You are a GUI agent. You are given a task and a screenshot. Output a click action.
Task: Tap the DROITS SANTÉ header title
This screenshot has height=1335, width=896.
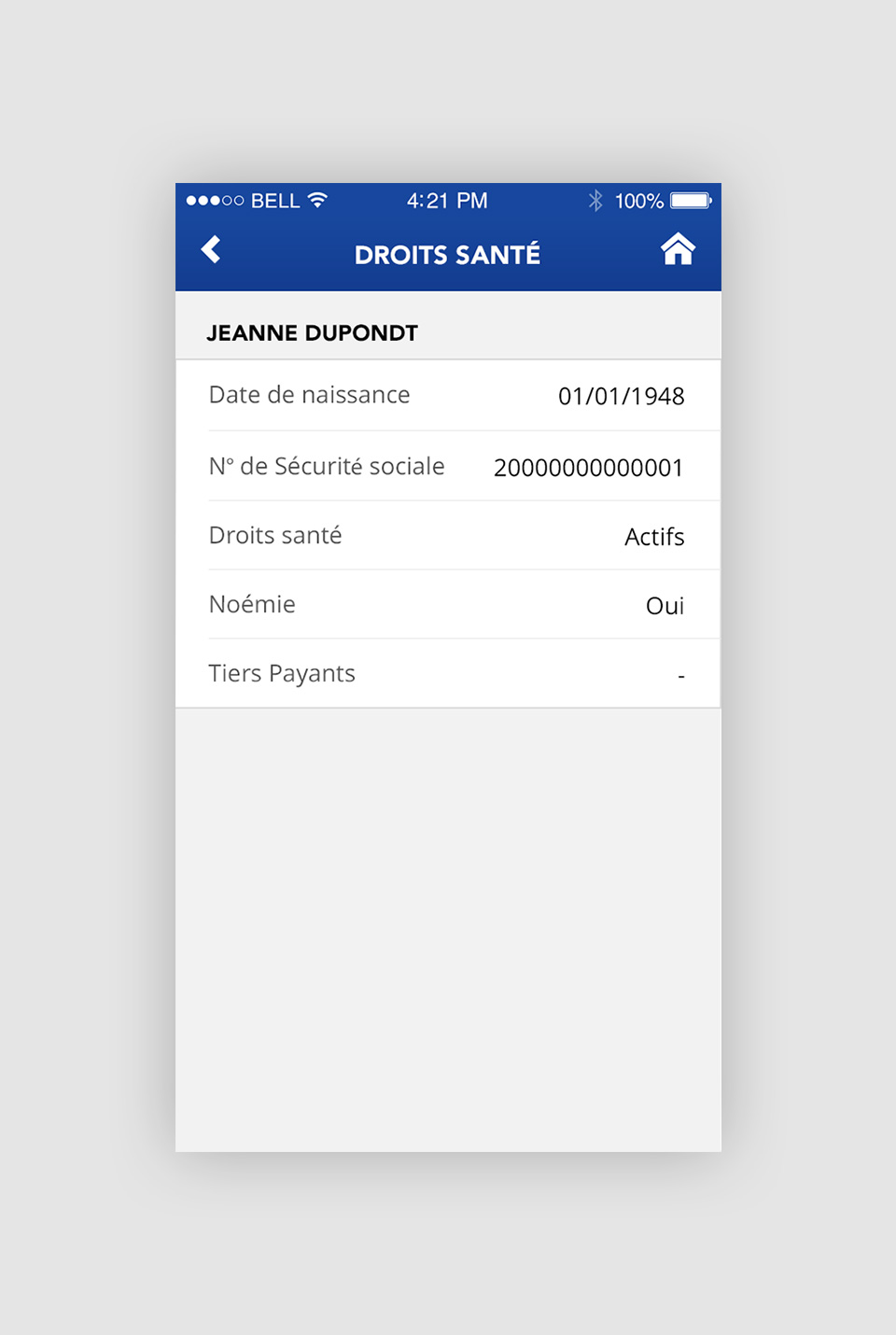[x=447, y=254]
